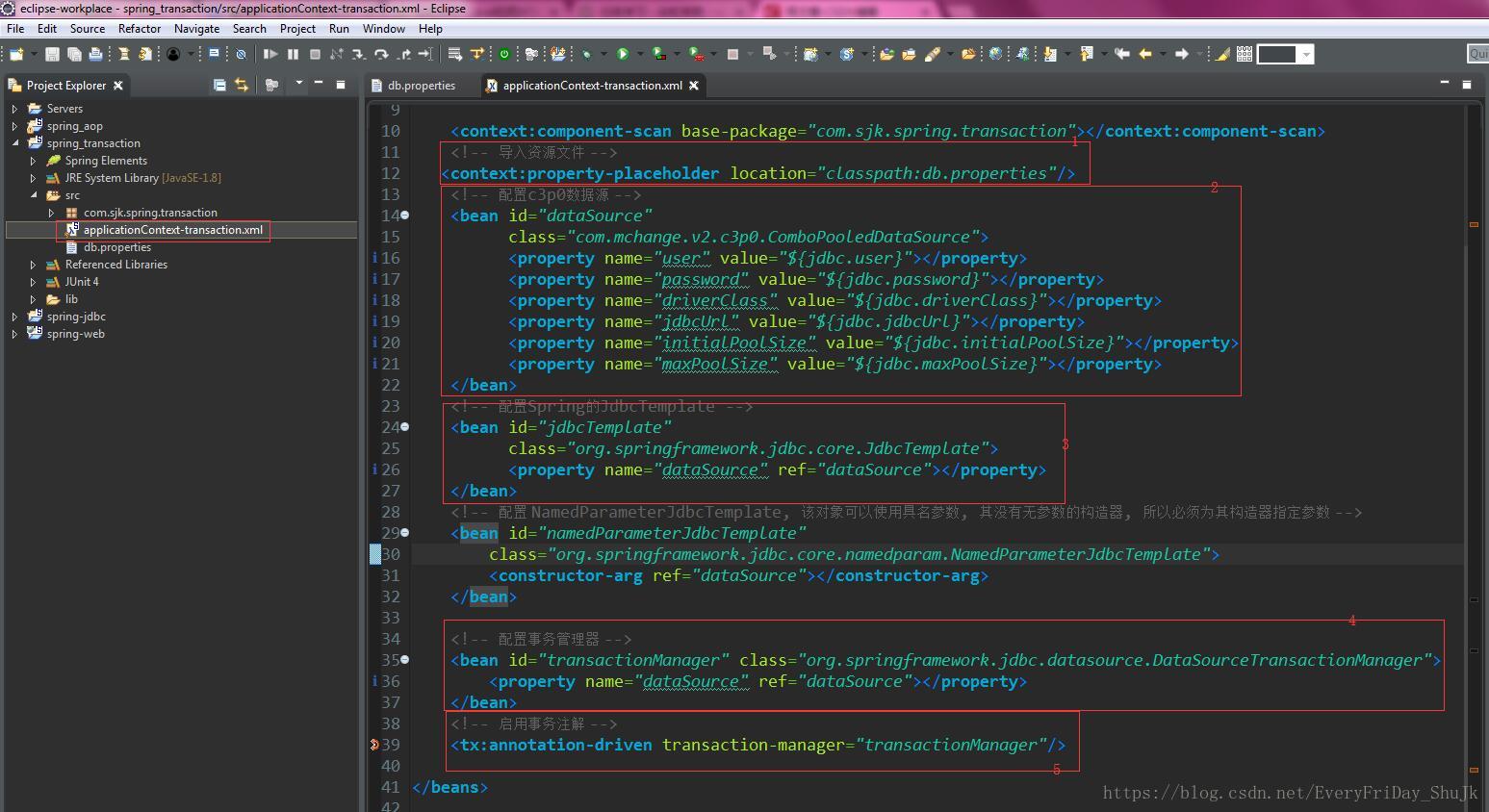Click the green power relaunch icon
Image resolution: width=1489 pixels, height=812 pixels.
pos(504,54)
